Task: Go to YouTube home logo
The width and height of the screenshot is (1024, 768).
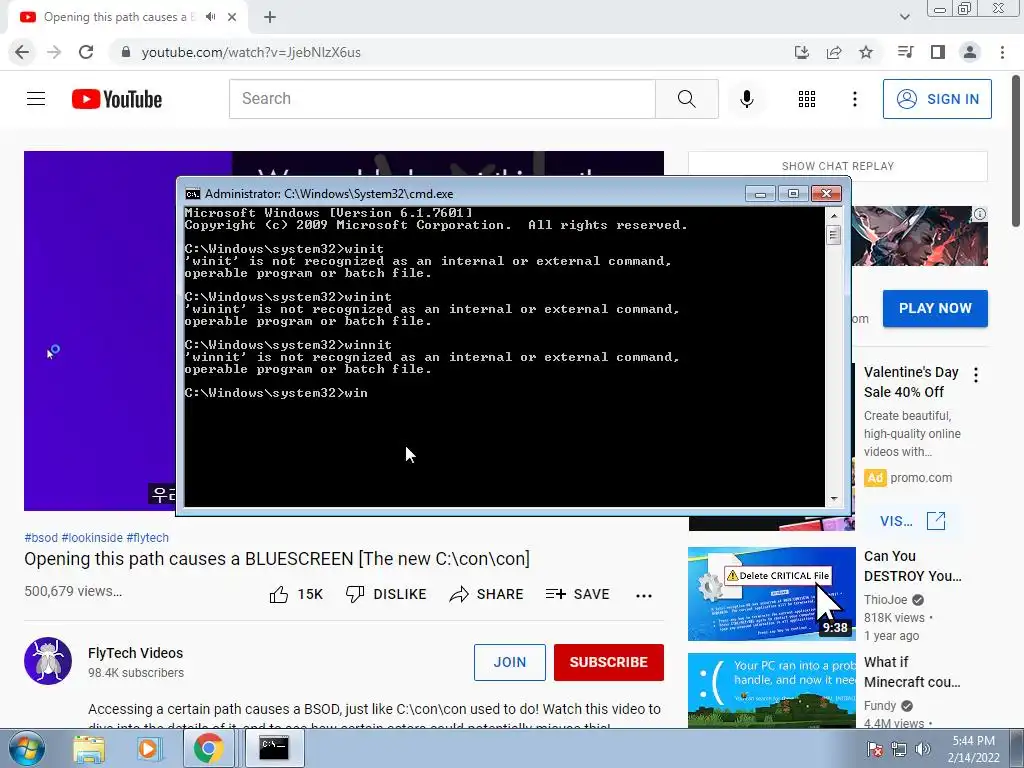Action: (117, 99)
